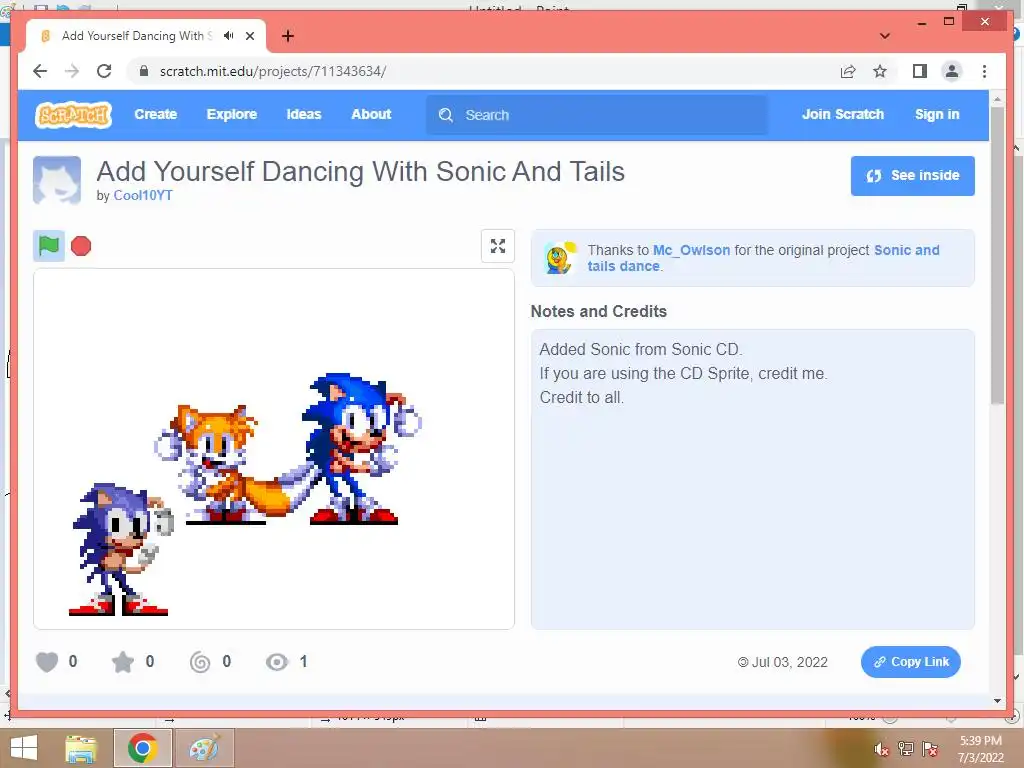Open File Explorer from taskbar
Viewport: 1024px width, 768px height.
pos(81,748)
